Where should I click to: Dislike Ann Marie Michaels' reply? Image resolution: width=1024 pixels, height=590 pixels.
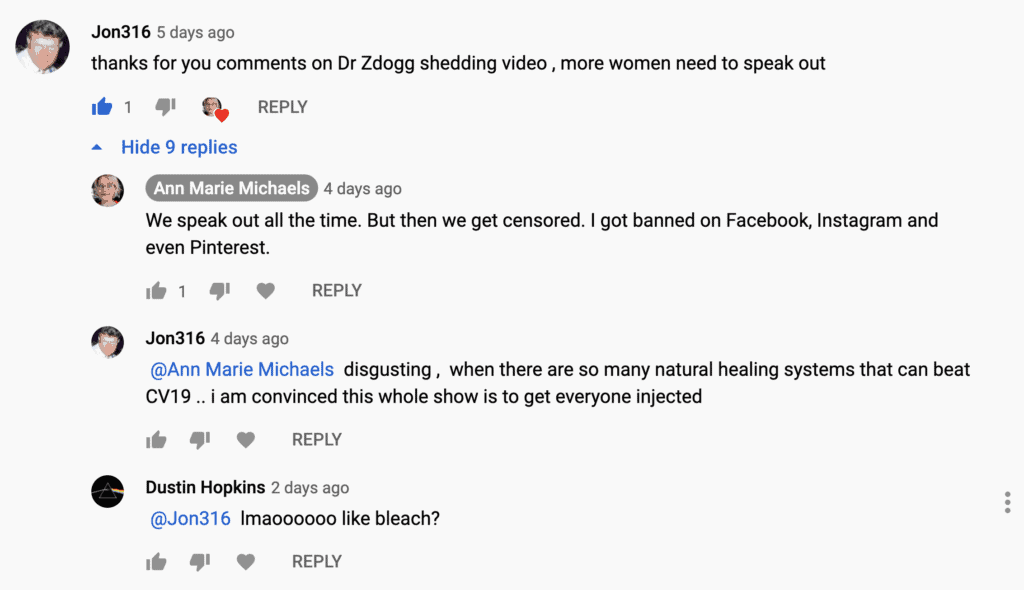219,290
